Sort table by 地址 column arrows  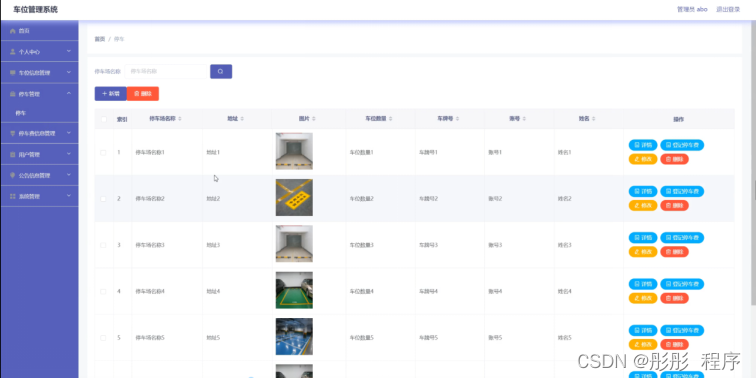click(x=242, y=119)
